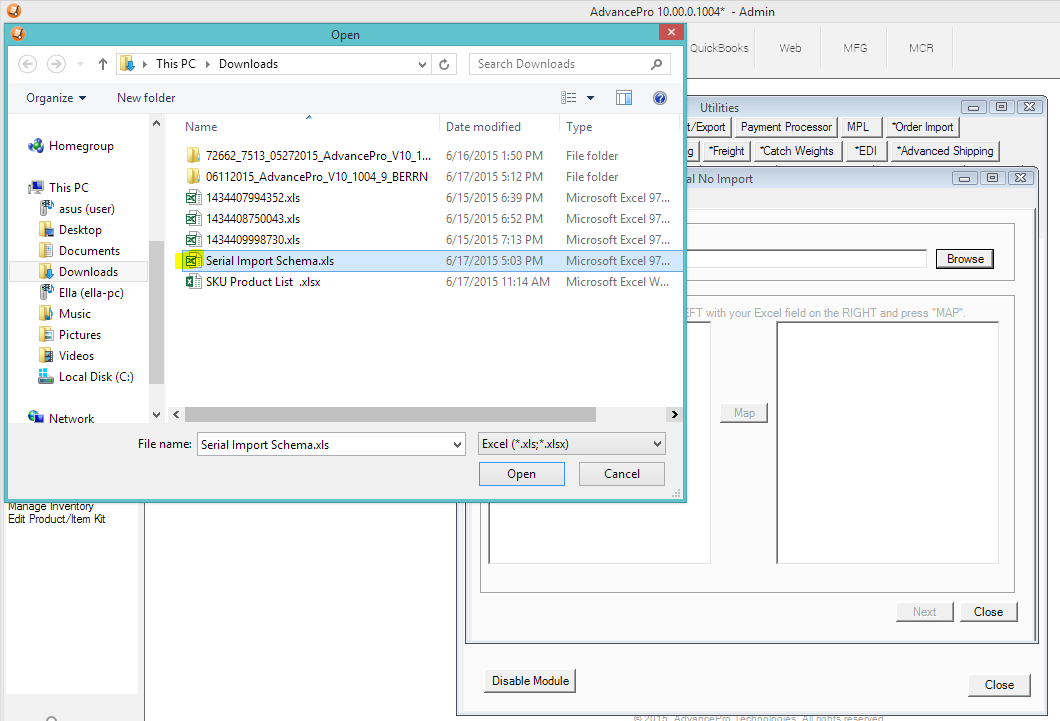
Task: Toggle the preview pane icon
Action: point(624,98)
